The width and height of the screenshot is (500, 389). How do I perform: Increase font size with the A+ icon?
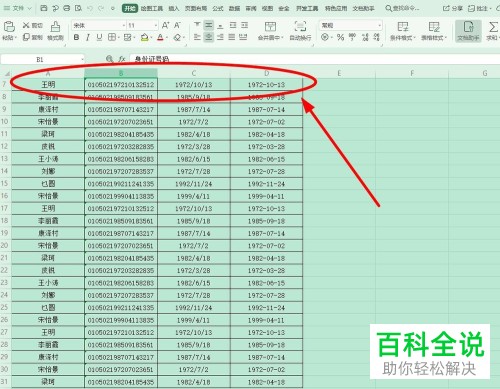pyautogui.click(x=165, y=25)
